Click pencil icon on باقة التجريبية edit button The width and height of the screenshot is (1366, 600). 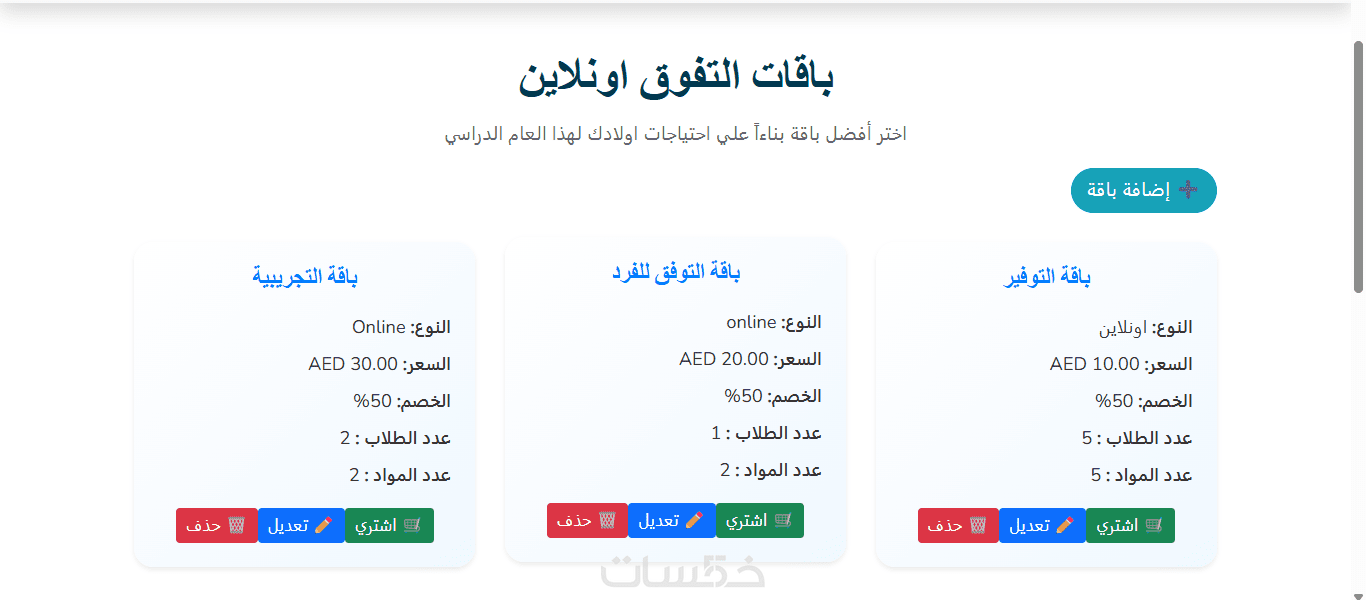click(323, 525)
